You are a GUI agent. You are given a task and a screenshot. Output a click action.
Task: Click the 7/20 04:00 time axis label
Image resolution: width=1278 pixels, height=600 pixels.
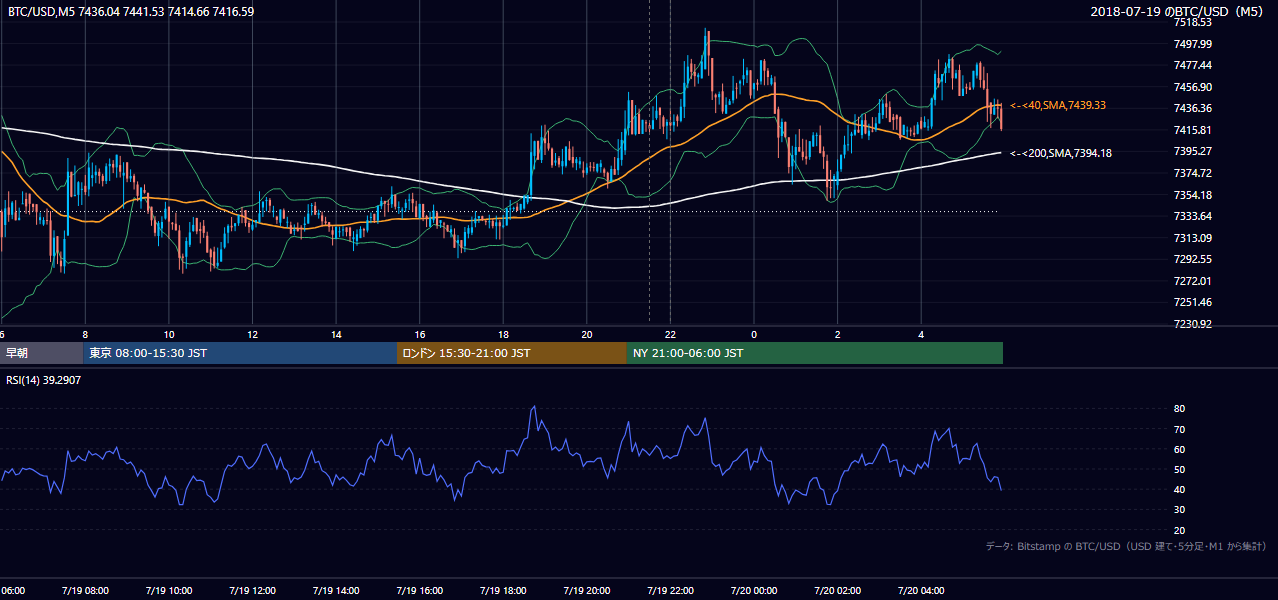(x=920, y=591)
